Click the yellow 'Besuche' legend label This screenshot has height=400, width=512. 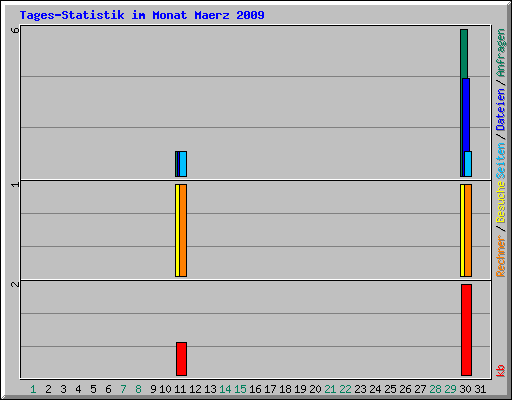point(501,202)
